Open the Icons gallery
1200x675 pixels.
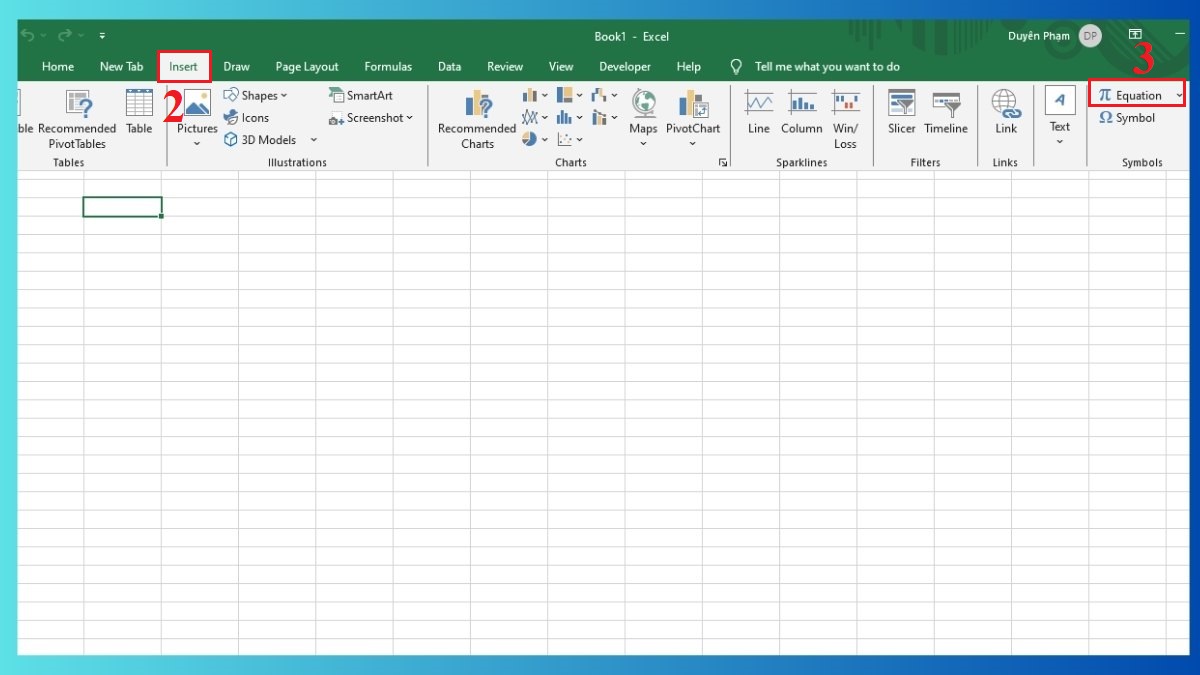[249, 117]
